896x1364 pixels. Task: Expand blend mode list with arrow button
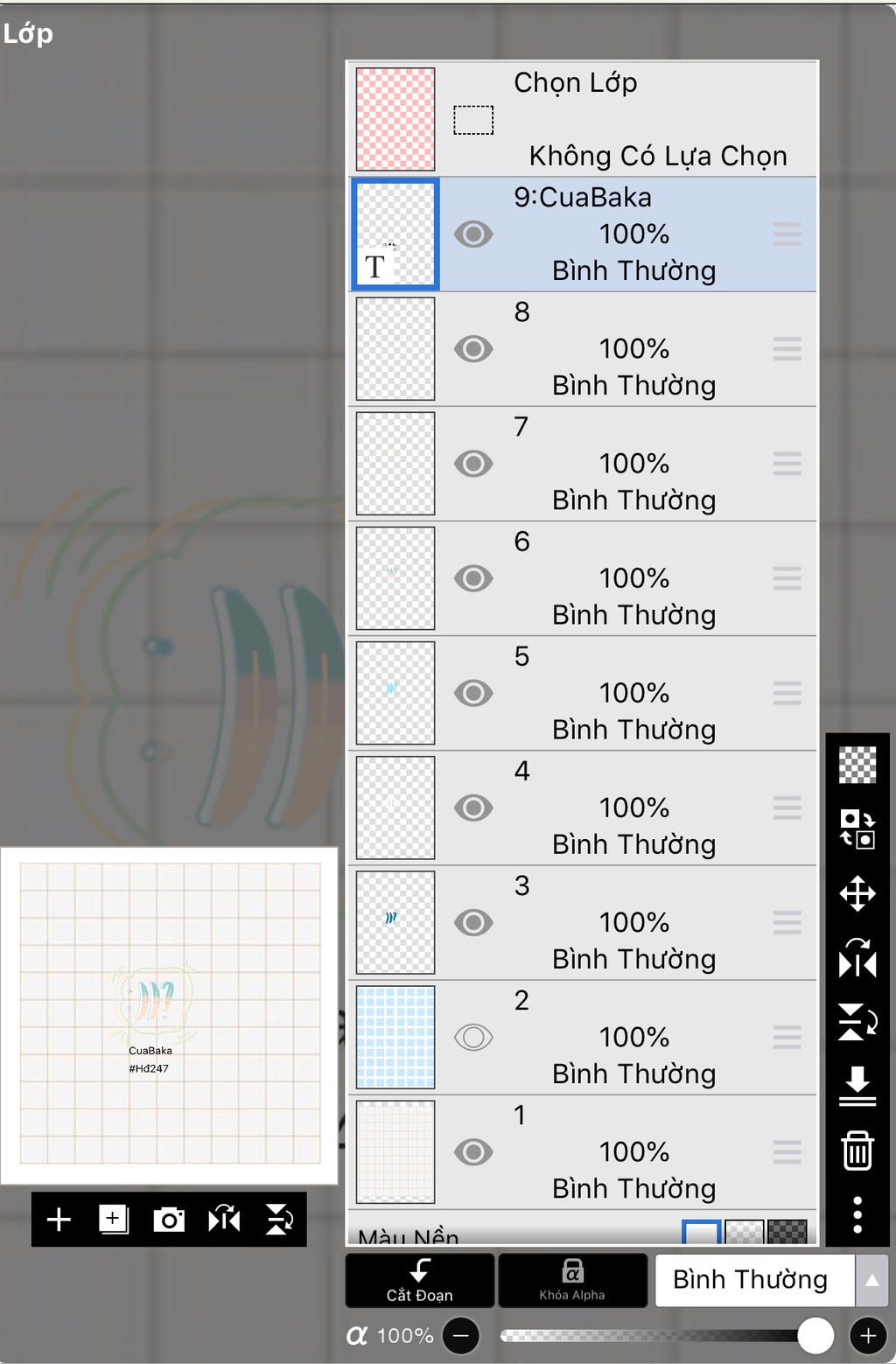pyautogui.click(x=871, y=1280)
